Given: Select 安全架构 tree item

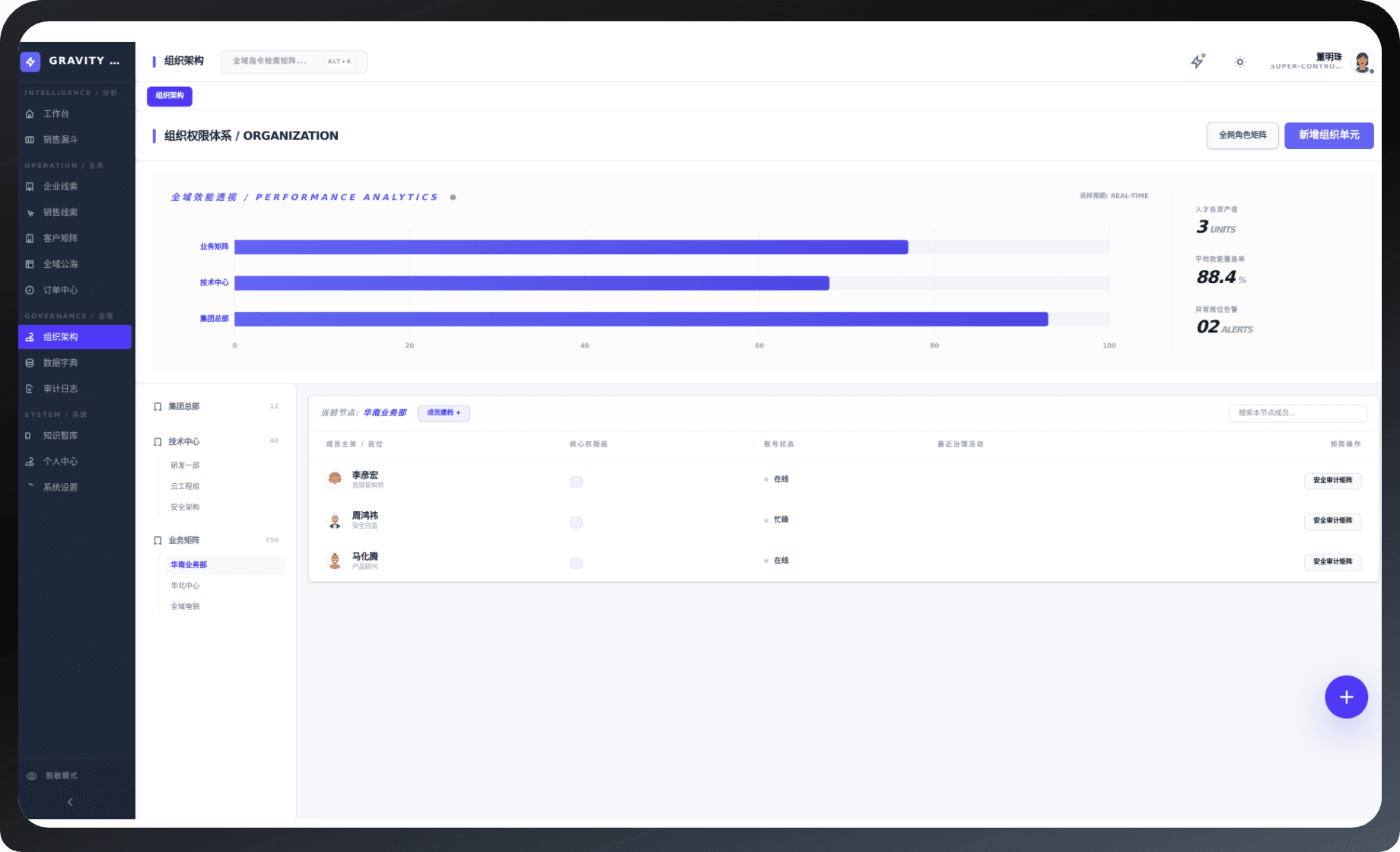Looking at the screenshot, I should tap(185, 507).
